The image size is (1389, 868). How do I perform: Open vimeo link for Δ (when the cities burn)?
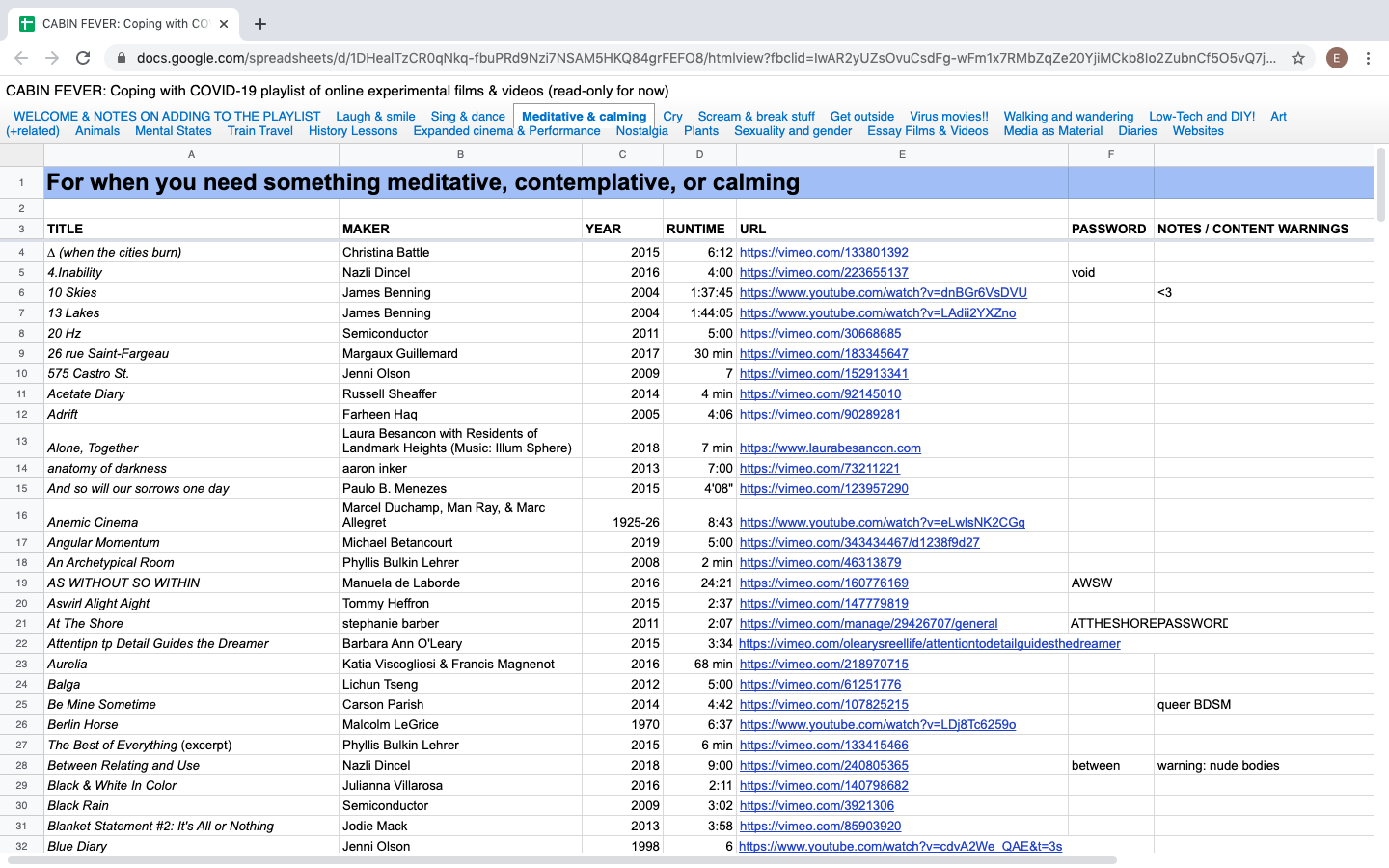click(x=824, y=253)
